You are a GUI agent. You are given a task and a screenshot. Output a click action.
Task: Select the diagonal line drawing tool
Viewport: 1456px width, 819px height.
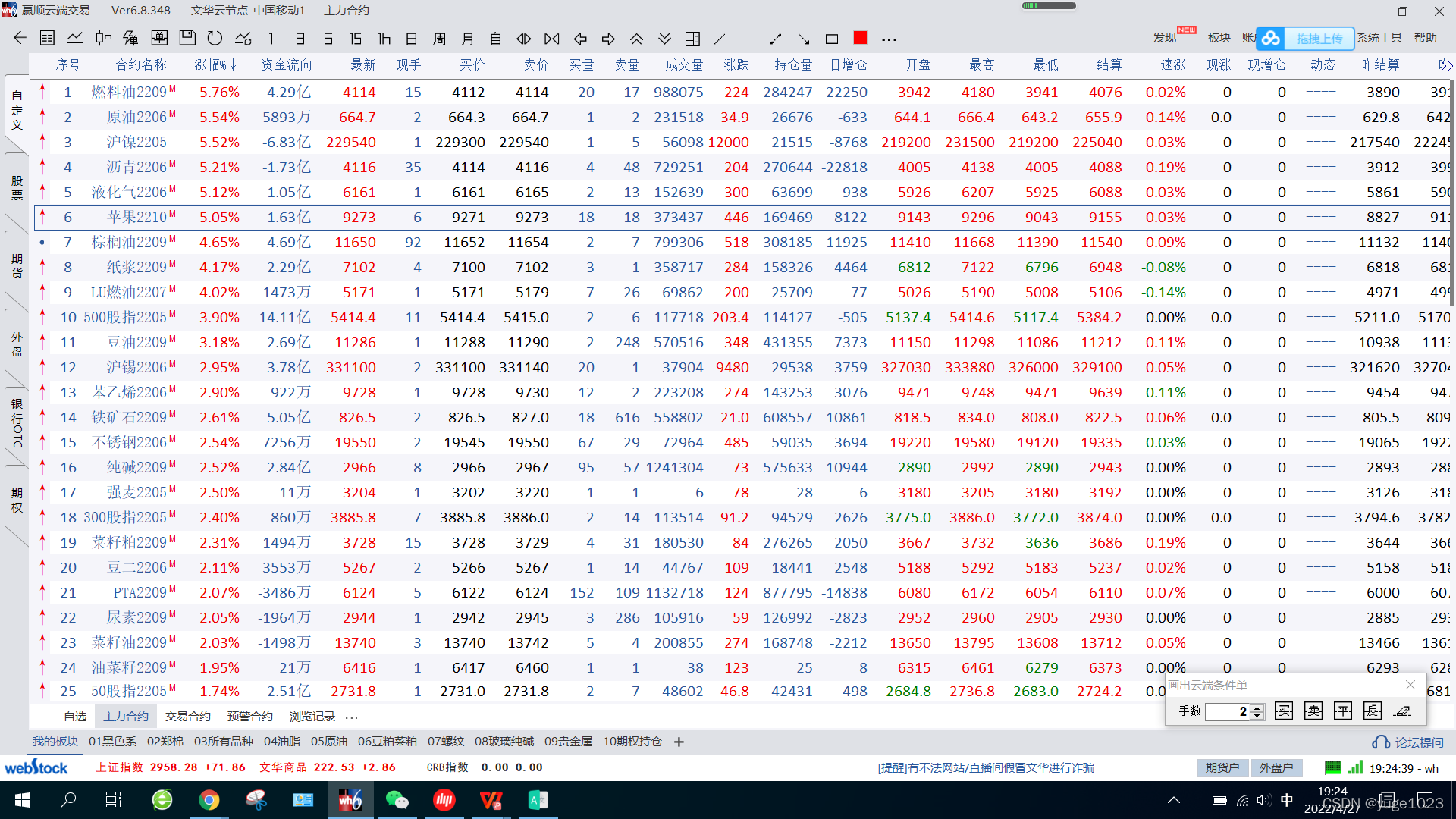pos(720,39)
